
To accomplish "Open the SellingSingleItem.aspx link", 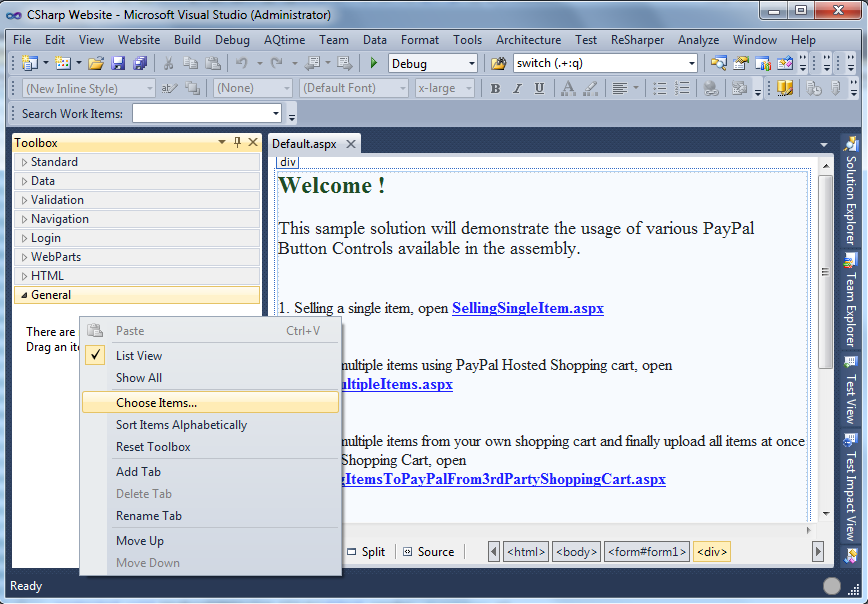I will point(527,308).
